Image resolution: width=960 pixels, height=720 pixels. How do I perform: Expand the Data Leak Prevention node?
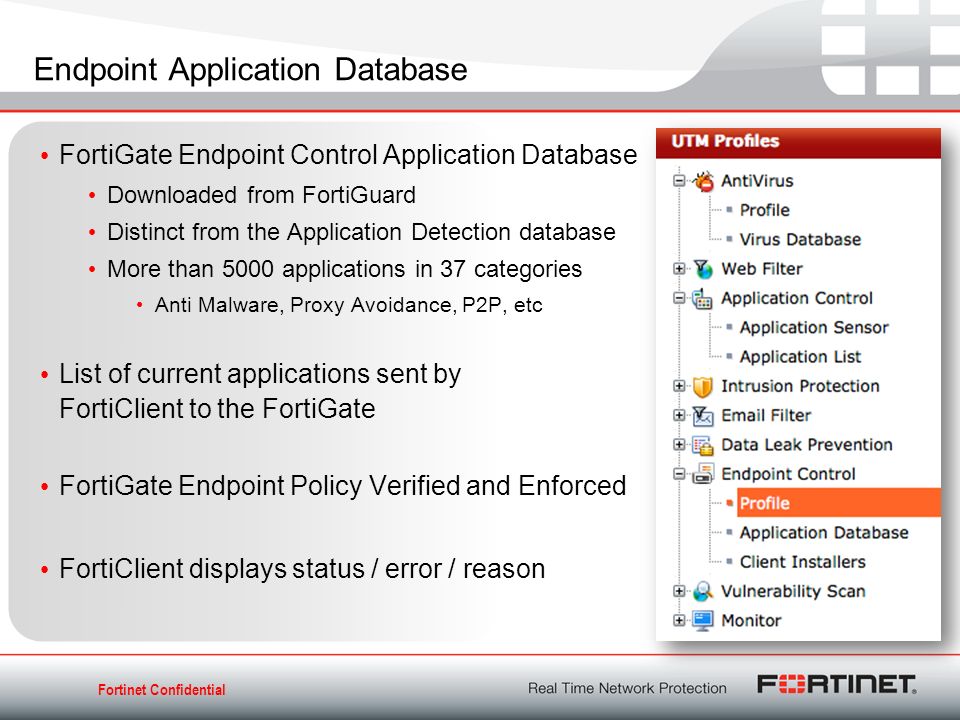[x=678, y=444]
